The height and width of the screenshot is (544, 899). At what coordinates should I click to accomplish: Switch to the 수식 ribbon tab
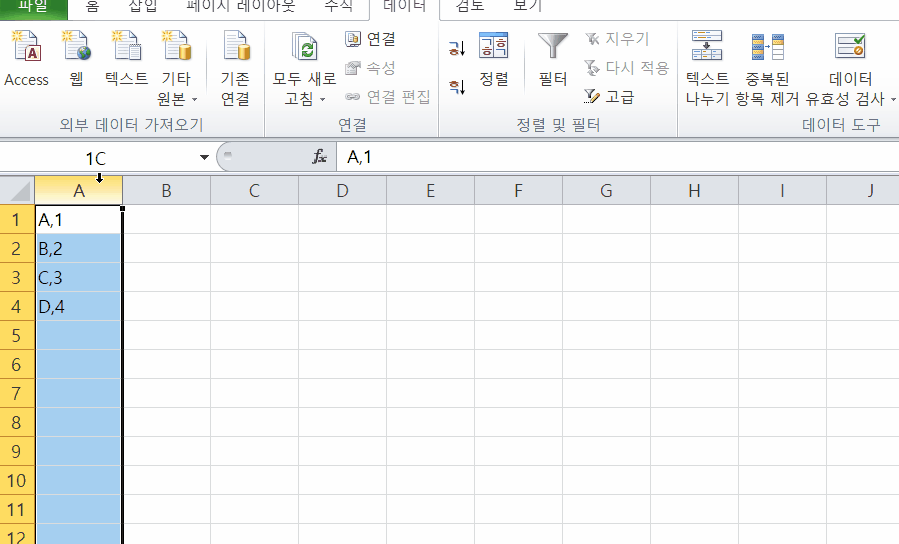coord(337,6)
